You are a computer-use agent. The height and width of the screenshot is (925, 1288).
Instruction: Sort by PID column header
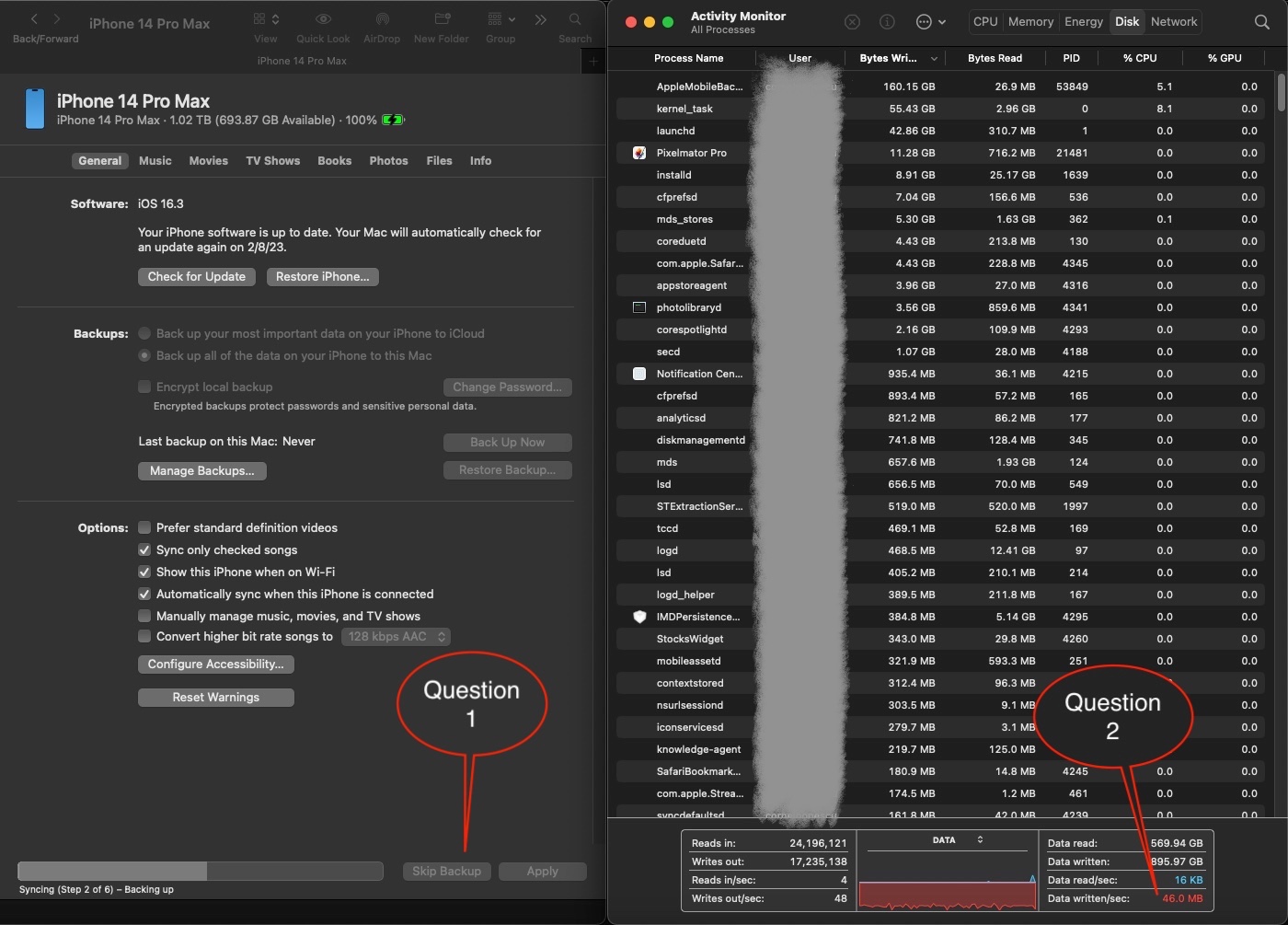pos(1072,58)
